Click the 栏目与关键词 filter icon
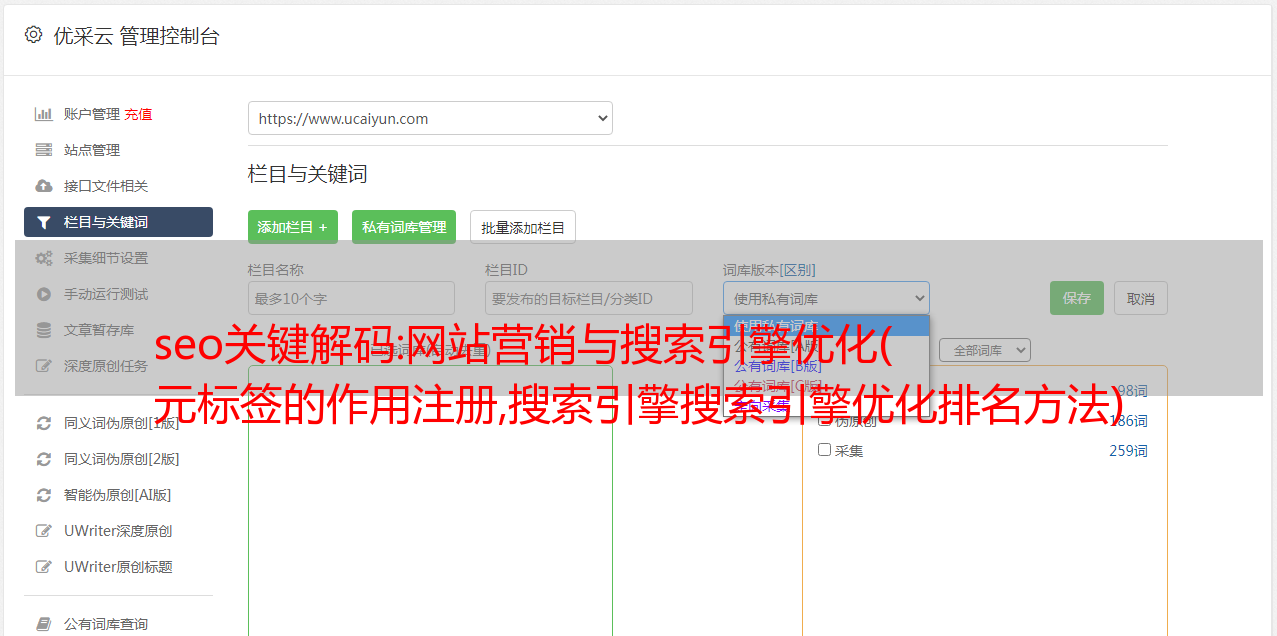The image size is (1277, 636). 44,222
